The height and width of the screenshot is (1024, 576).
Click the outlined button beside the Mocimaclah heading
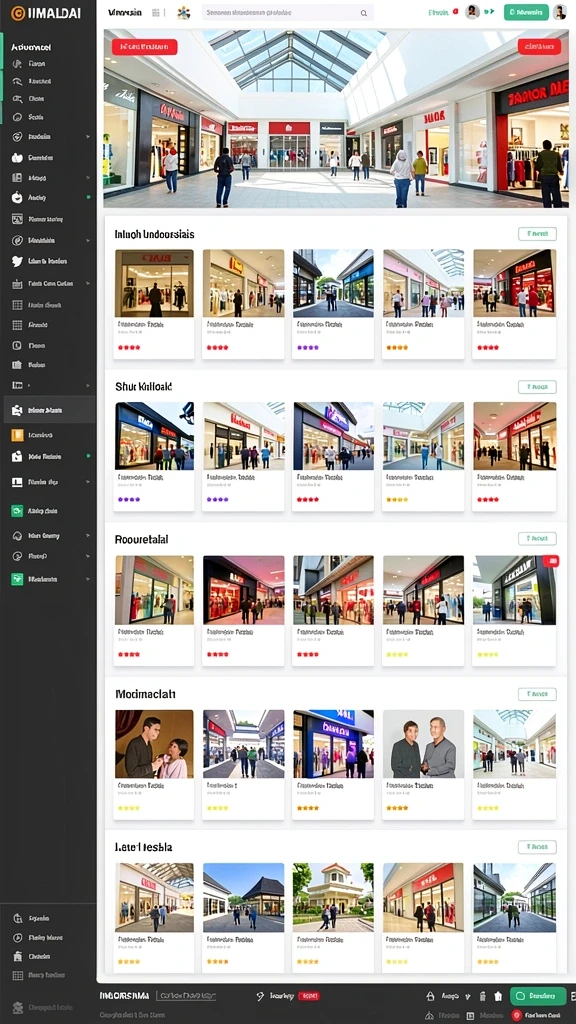tap(537, 694)
